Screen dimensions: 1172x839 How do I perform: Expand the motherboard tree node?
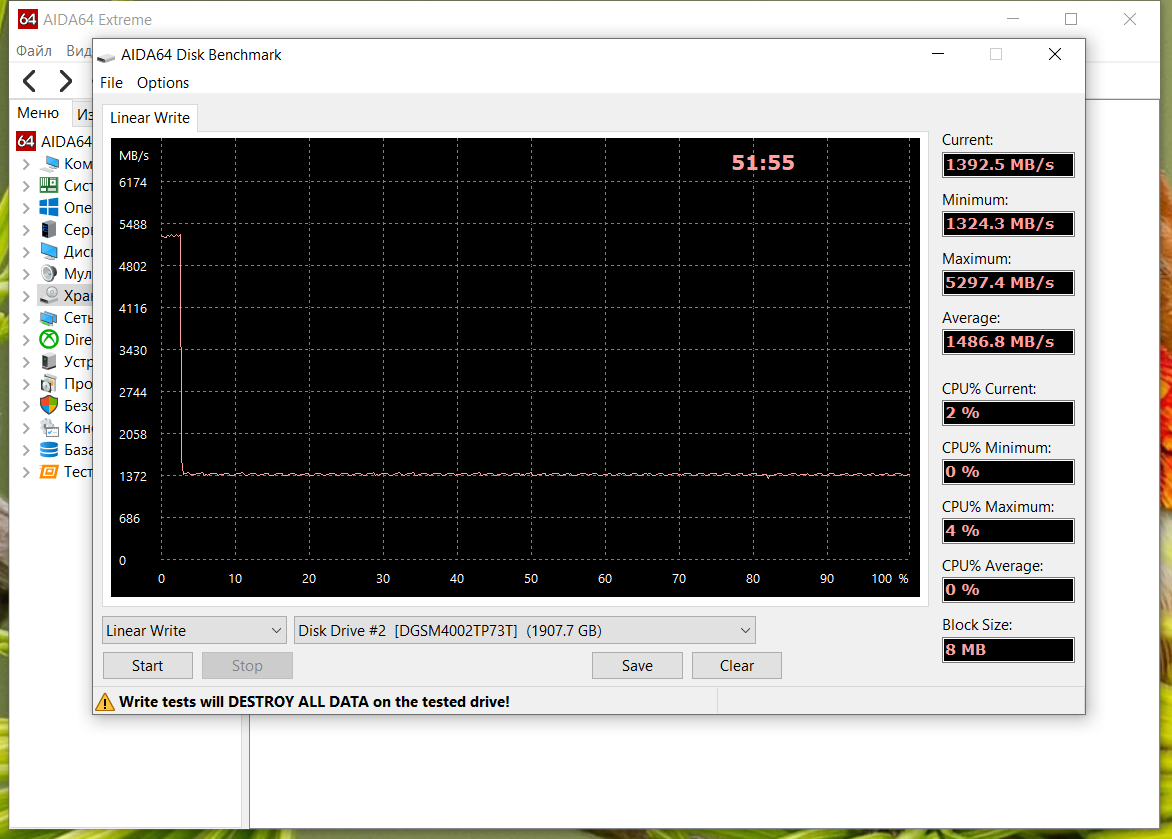pos(26,185)
